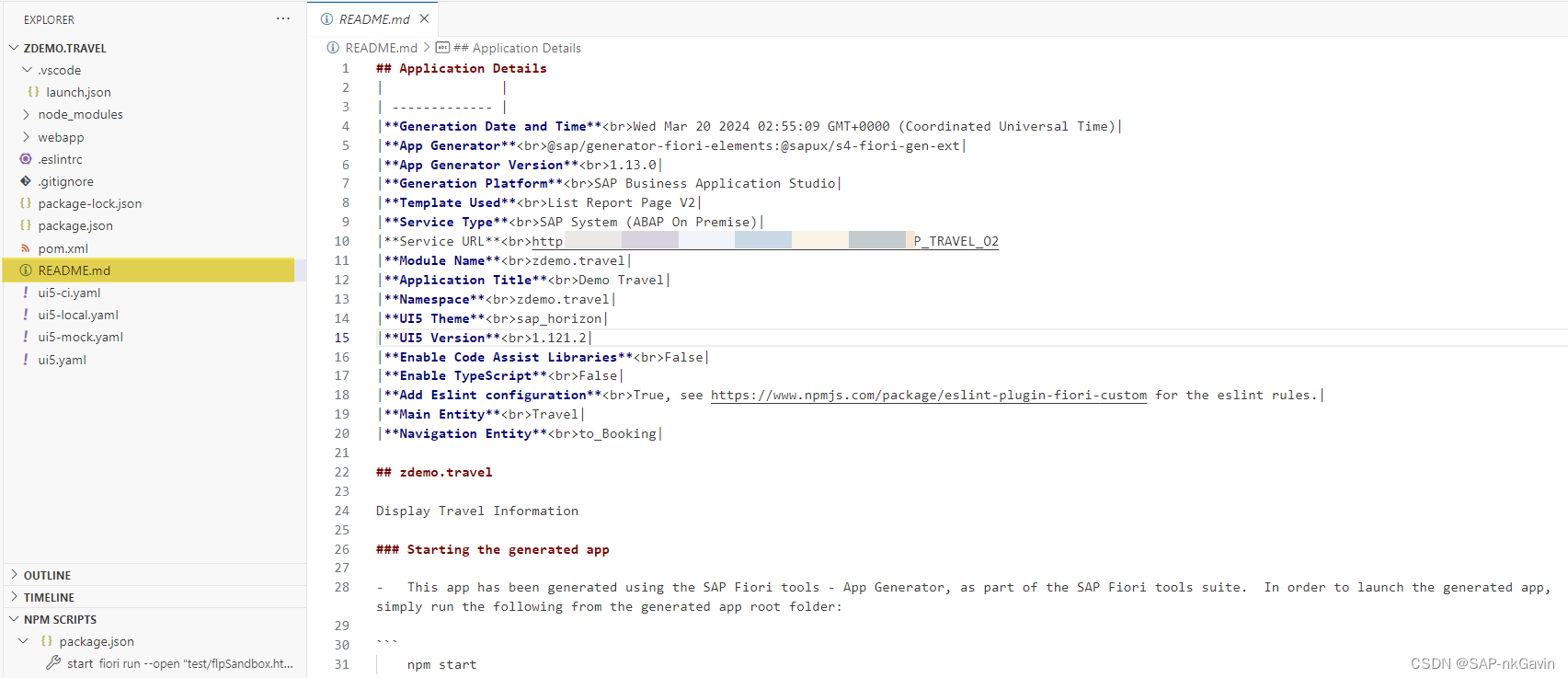Collapse the .vscode folder

pos(28,70)
